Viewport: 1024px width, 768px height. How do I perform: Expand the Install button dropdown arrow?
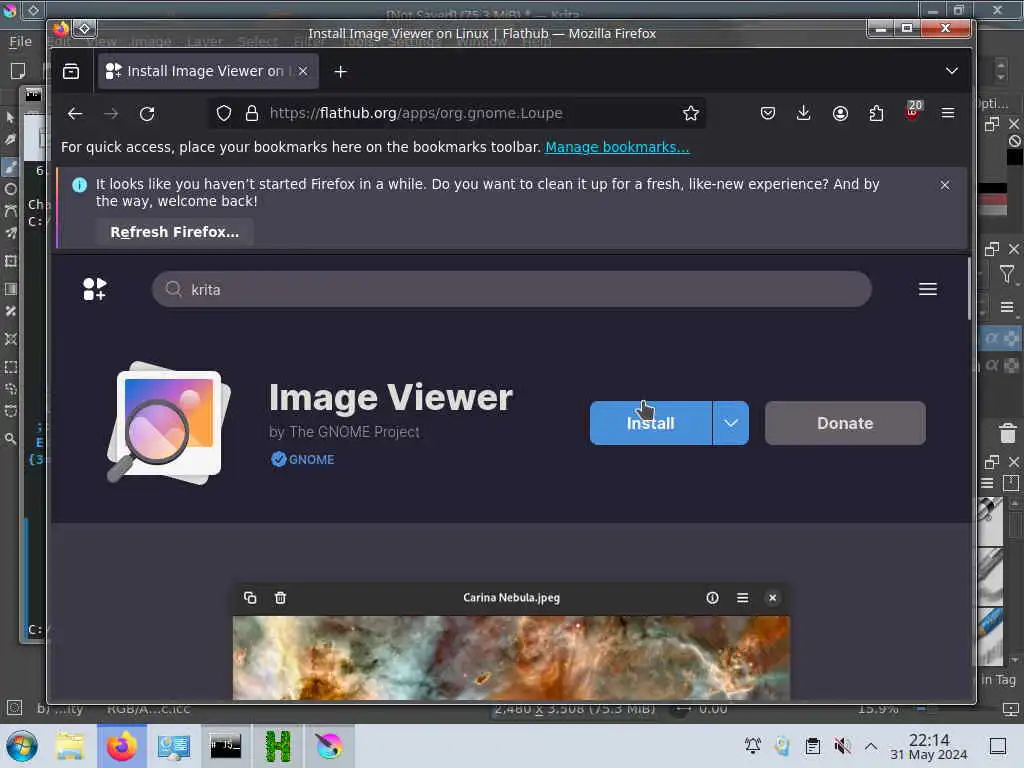click(731, 423)
